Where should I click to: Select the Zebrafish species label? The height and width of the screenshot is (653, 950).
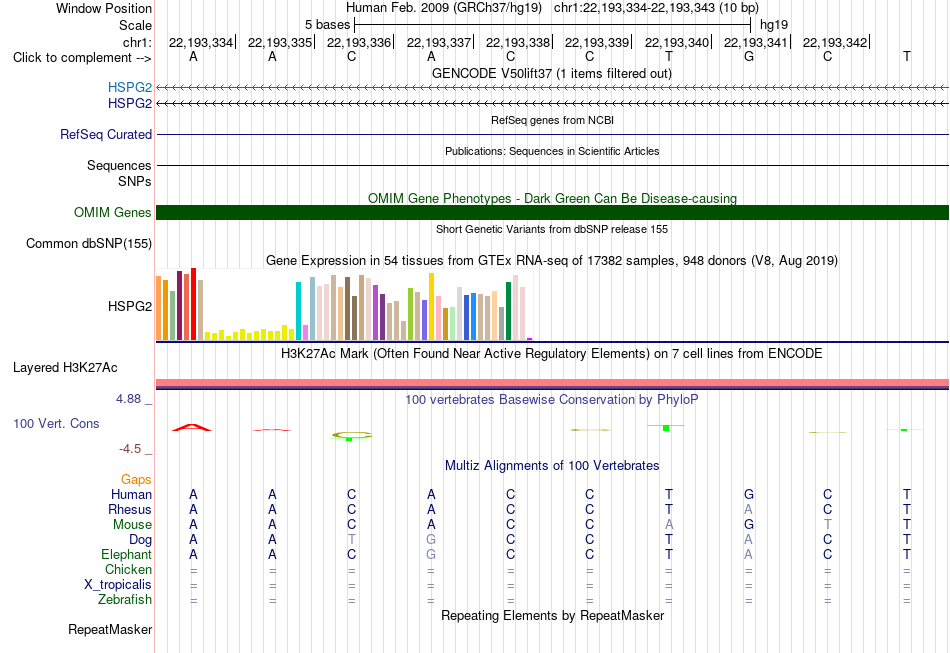click(125, 599)
